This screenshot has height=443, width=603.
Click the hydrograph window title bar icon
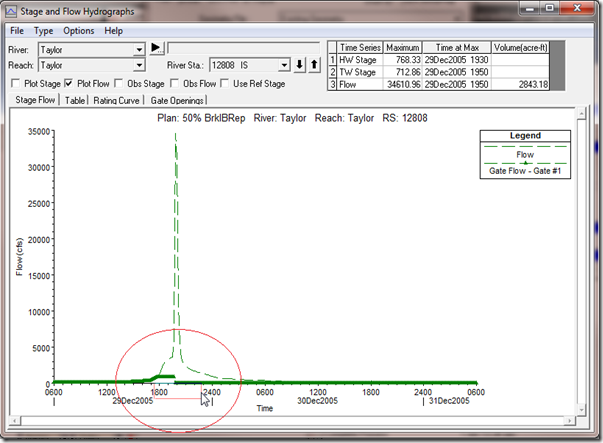pyautogui.click(x=10, y=11)
